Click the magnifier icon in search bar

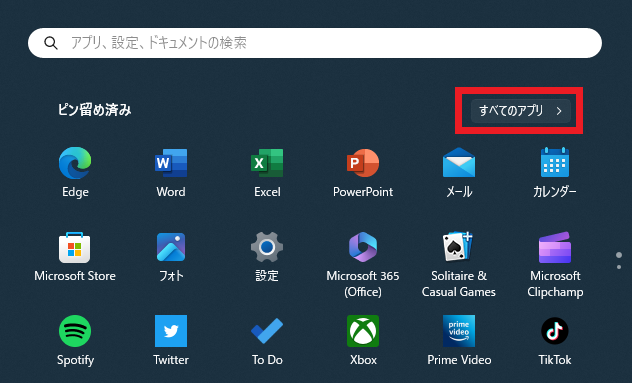(x=51, y=43)
